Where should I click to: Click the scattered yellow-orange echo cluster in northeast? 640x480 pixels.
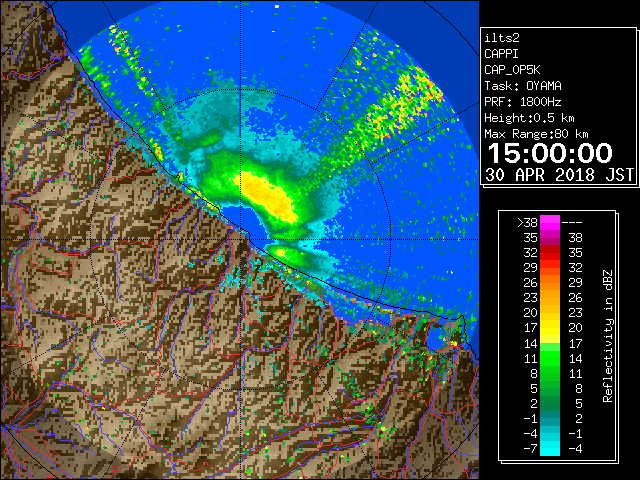[x=402, y=104]
